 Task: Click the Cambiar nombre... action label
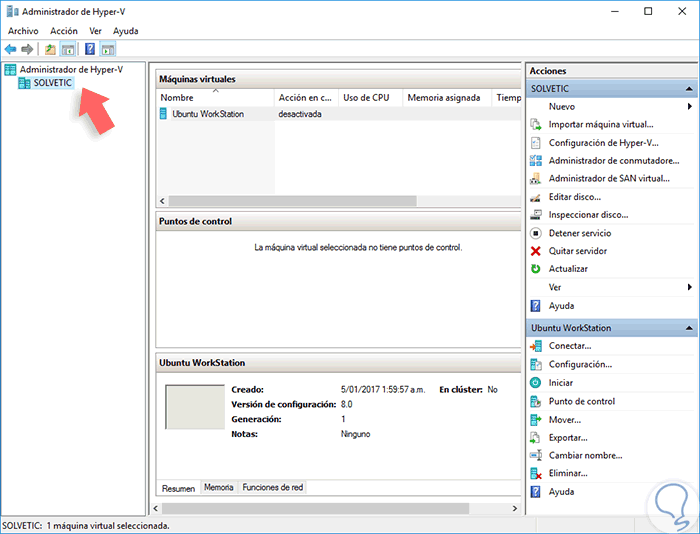tap(585, 455)
